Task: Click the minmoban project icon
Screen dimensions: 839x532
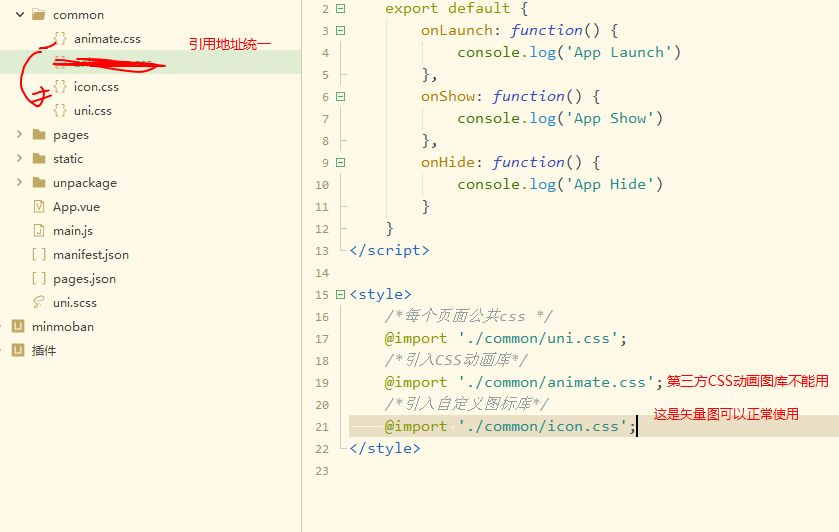Action: (18, 326)
